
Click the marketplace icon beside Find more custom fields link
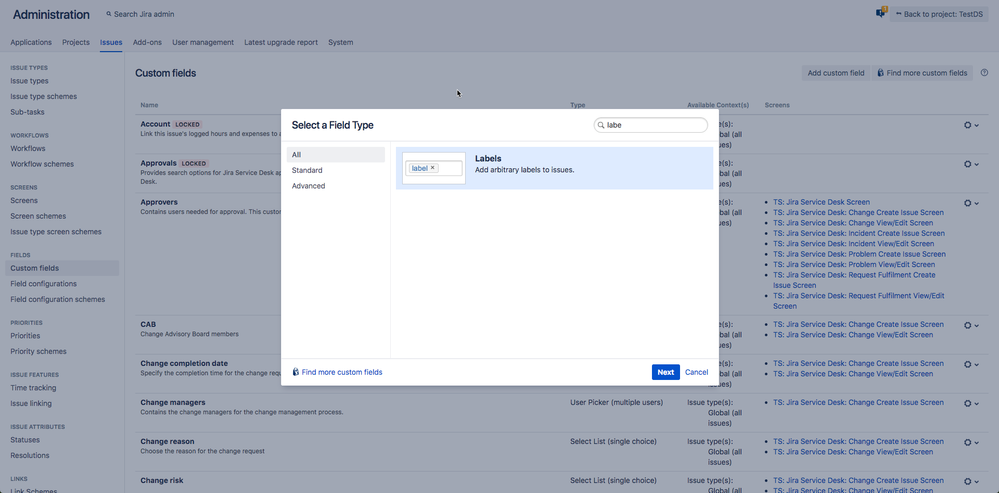[x=296, y=372]
